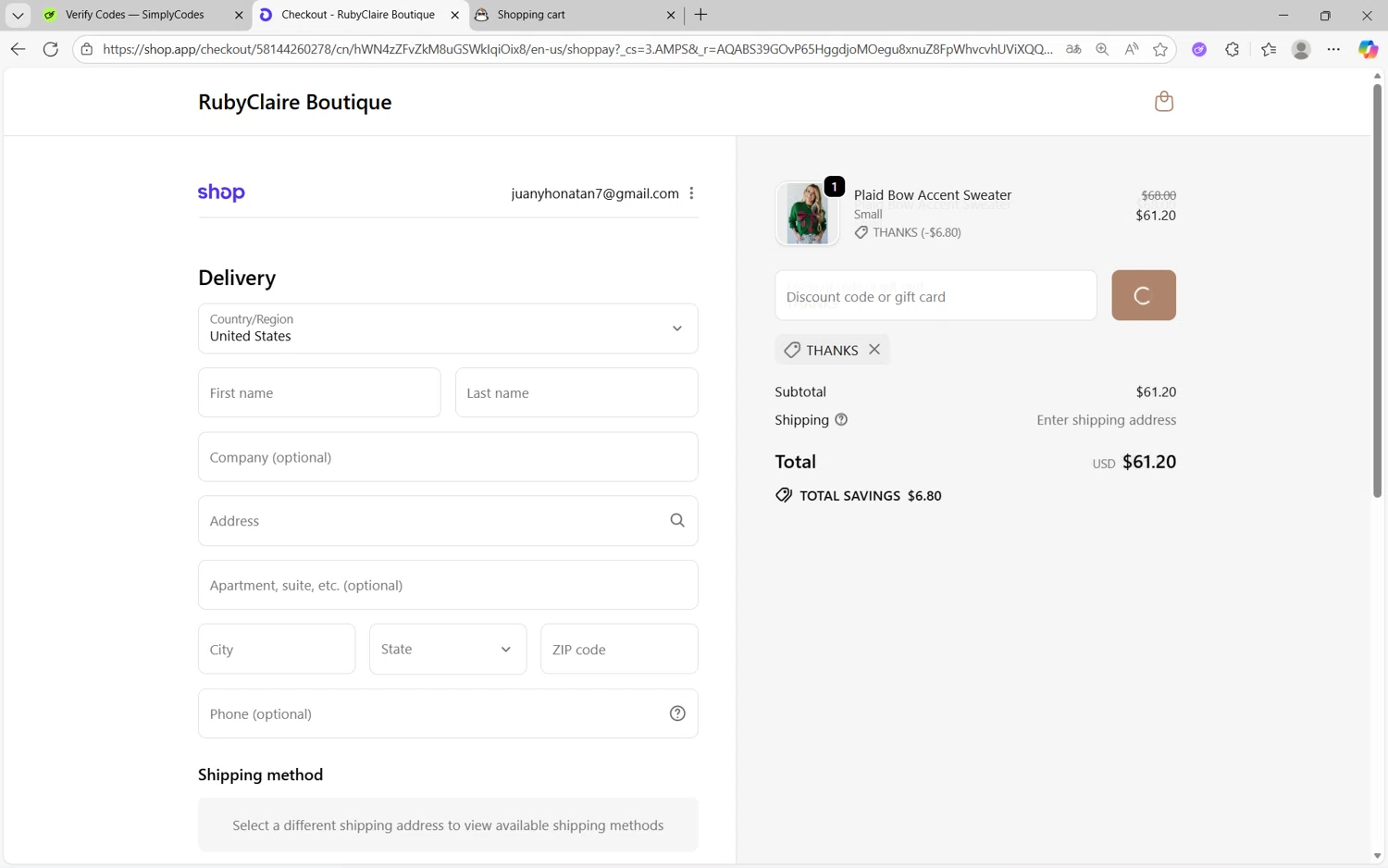Open browser profile avatar

click(1301, 49)
